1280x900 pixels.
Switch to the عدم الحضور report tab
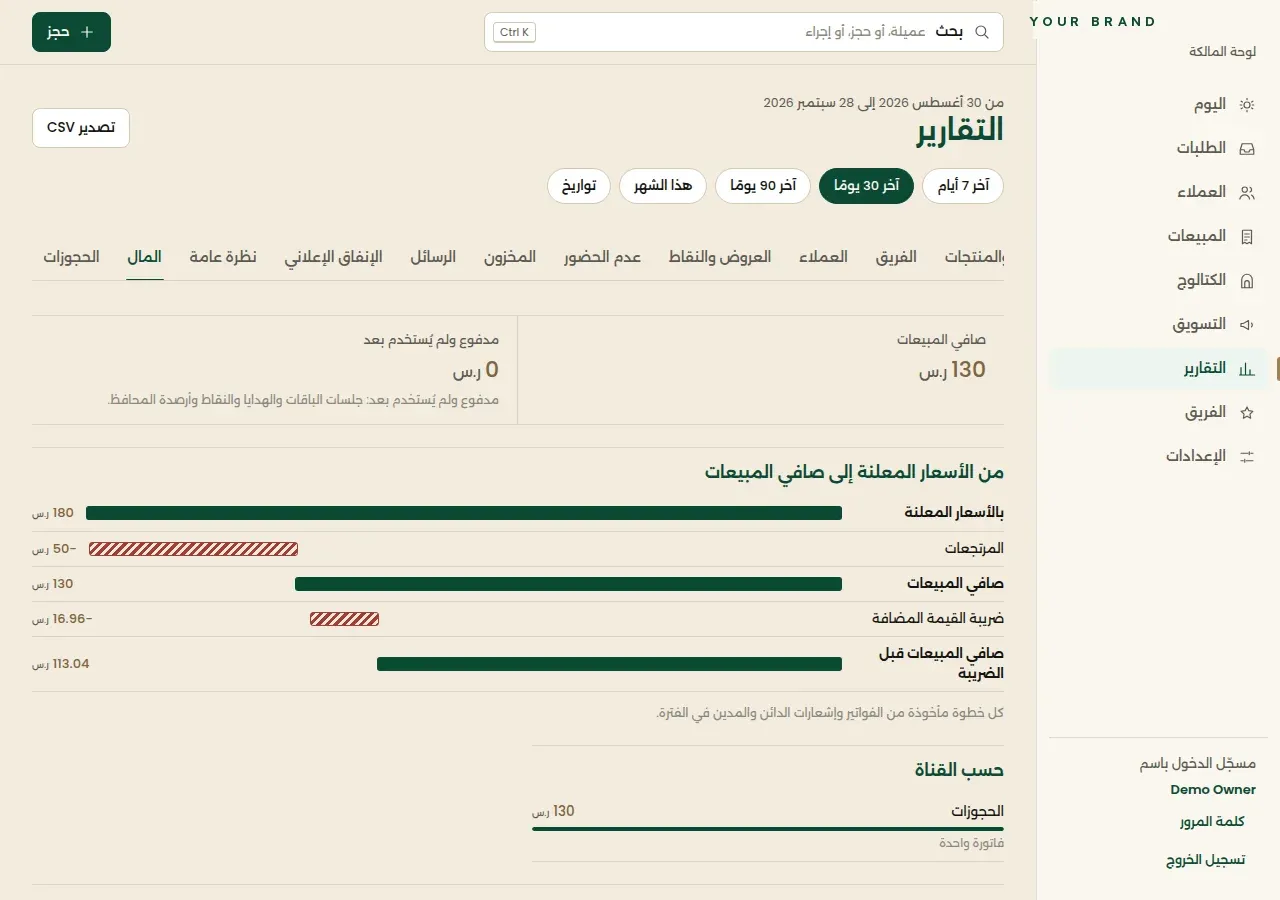coord(602,257)
